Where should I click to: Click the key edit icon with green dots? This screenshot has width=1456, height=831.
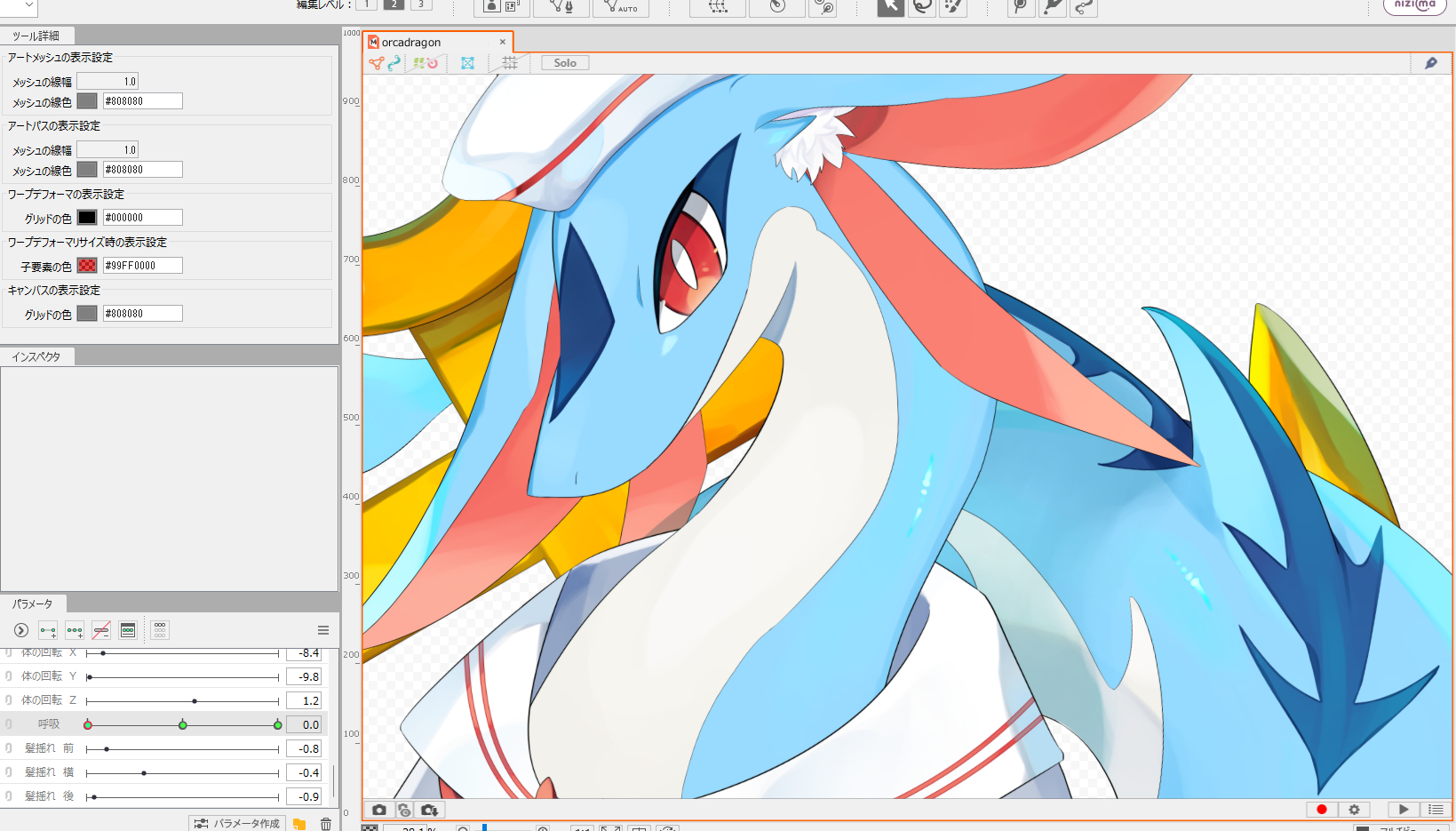128,630
